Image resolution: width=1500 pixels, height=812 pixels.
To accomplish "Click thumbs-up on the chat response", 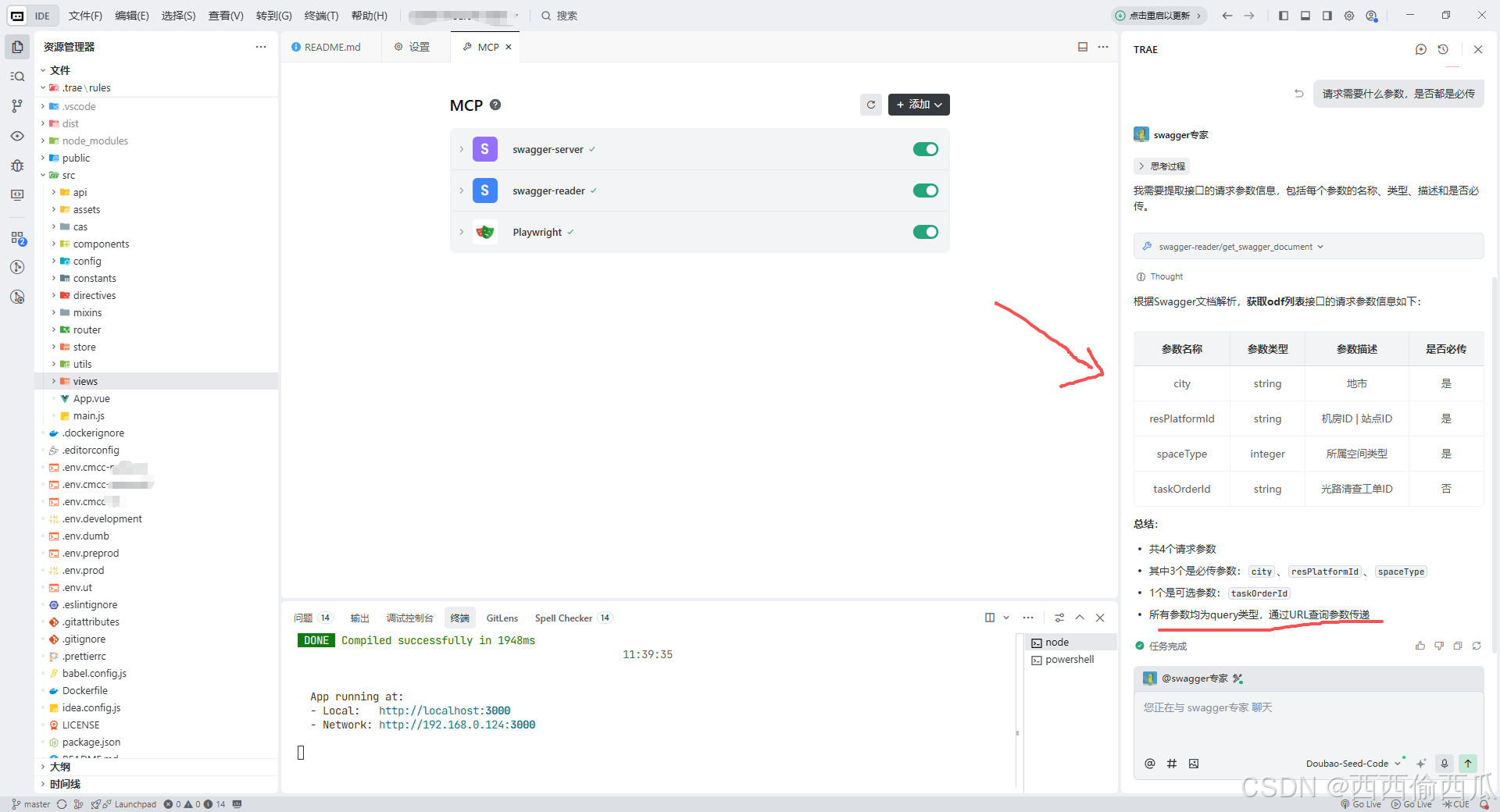I will click(1420, 646).
